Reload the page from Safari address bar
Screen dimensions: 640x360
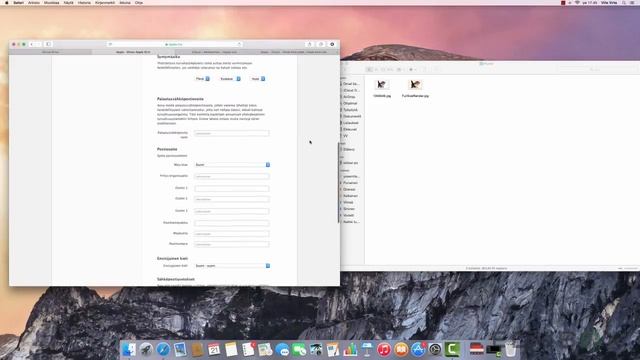pyautogui.click(x=239, y=44)
